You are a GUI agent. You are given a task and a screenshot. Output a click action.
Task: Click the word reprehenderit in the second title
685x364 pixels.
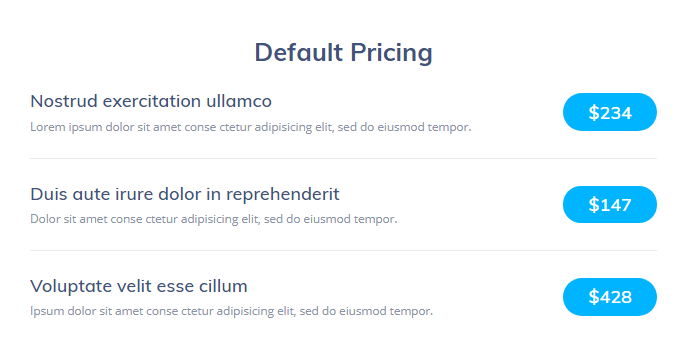pos(283,195)
